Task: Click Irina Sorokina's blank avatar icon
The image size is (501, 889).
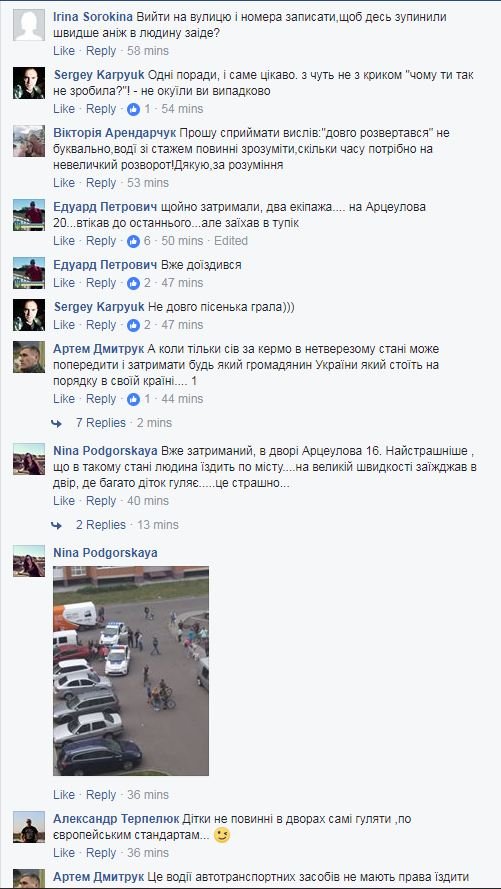Action: [29, 25]
